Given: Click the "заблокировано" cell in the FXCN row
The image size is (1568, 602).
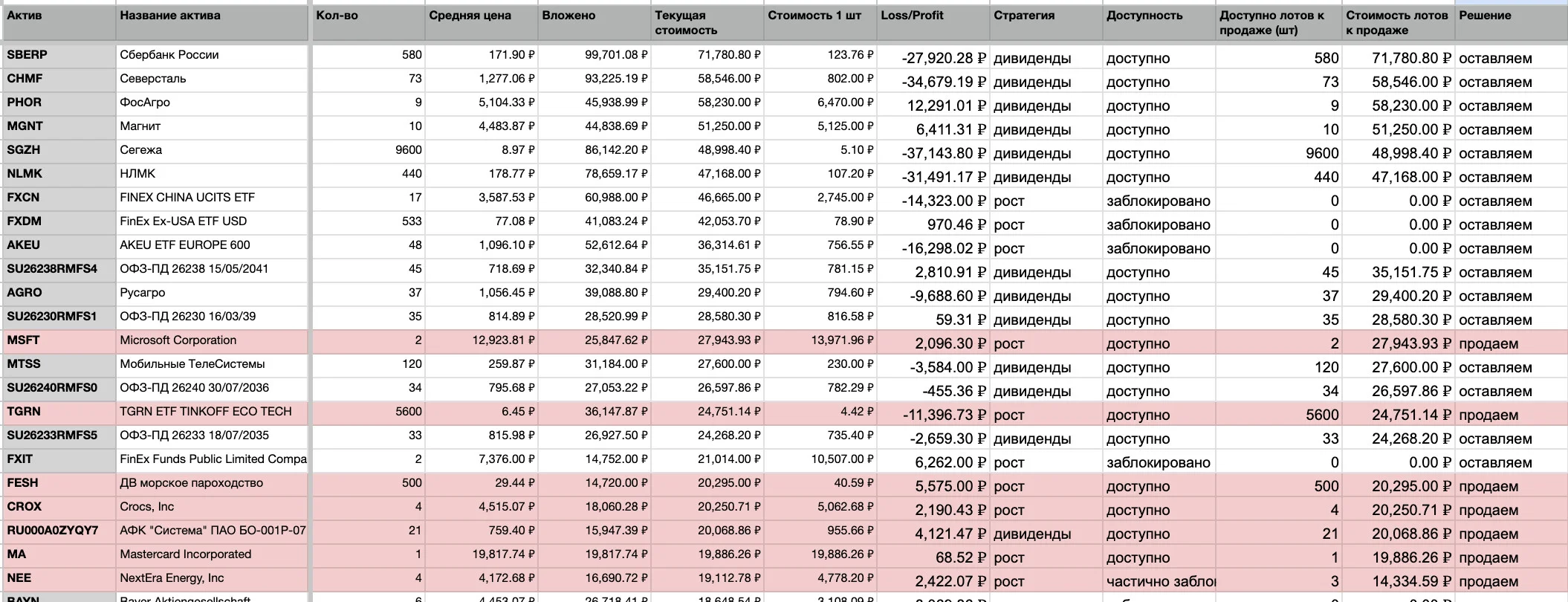Looking at the screenshot, I should point(1159,201).
